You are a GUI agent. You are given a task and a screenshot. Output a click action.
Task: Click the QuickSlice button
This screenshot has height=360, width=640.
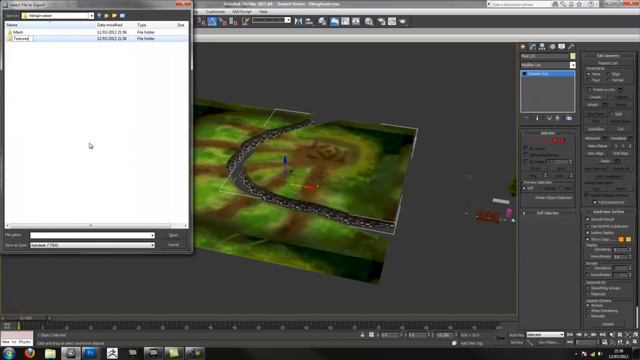(596, 129)
